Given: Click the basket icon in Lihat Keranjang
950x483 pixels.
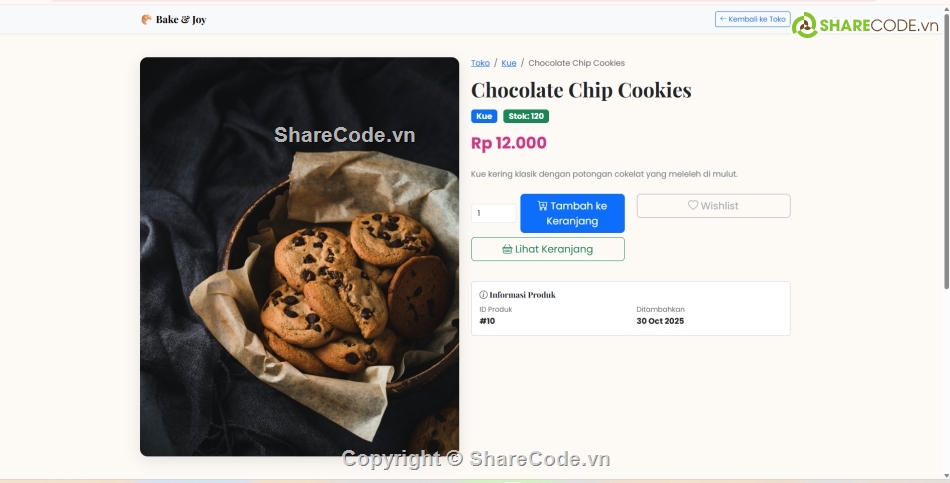Looking at the screenshot, I should [507, 249].
